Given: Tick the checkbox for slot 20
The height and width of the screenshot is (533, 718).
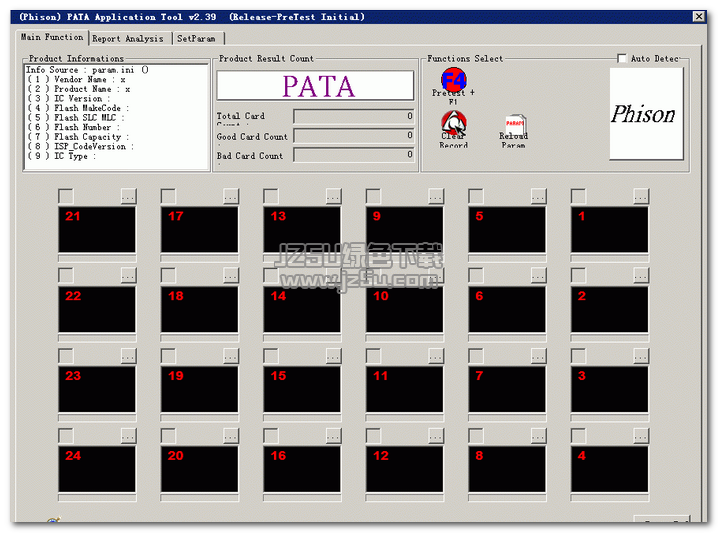Looking at the screenshot, I should click(x=169, y=436).
